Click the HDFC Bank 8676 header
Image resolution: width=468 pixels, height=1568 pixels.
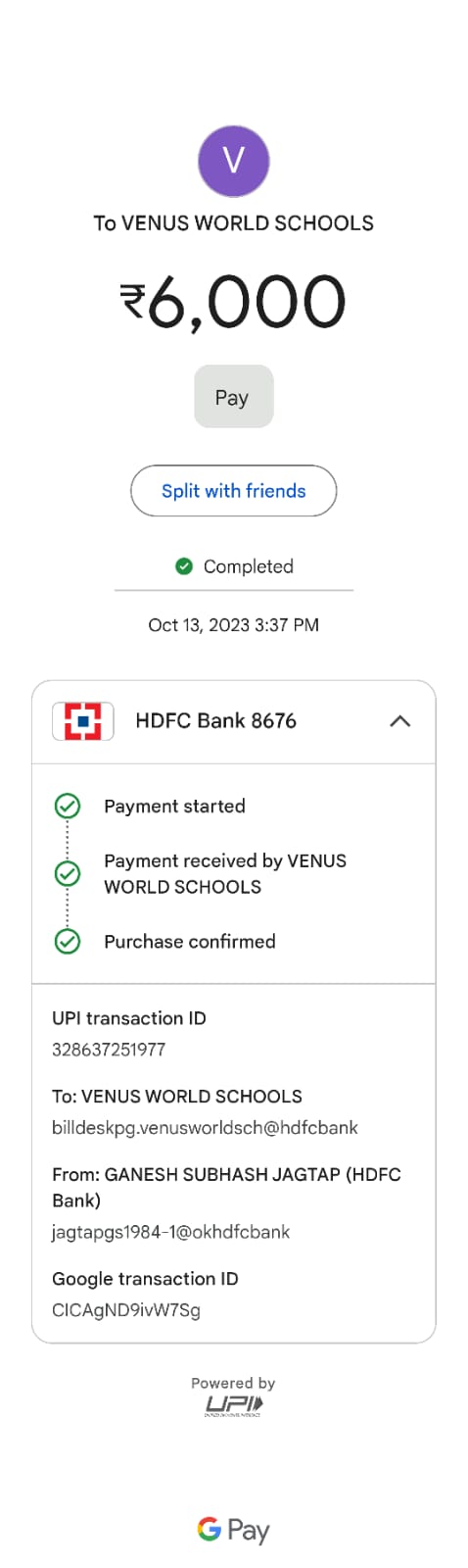click(x=233, y=721)
